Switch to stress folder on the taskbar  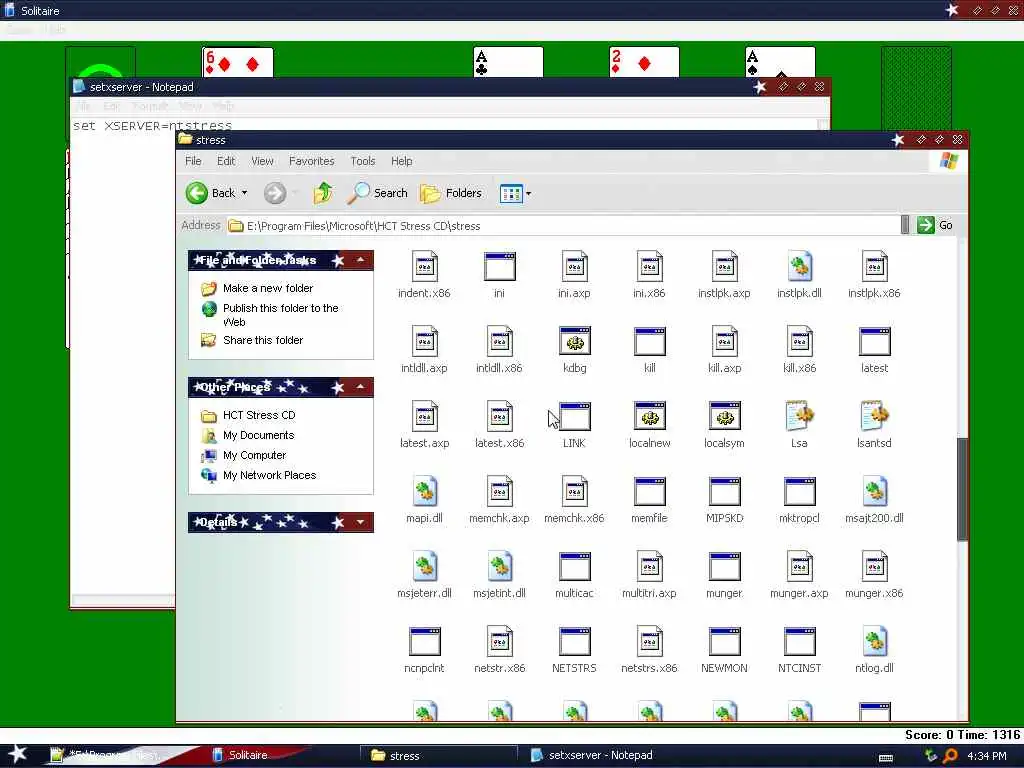tap(438, 755)
